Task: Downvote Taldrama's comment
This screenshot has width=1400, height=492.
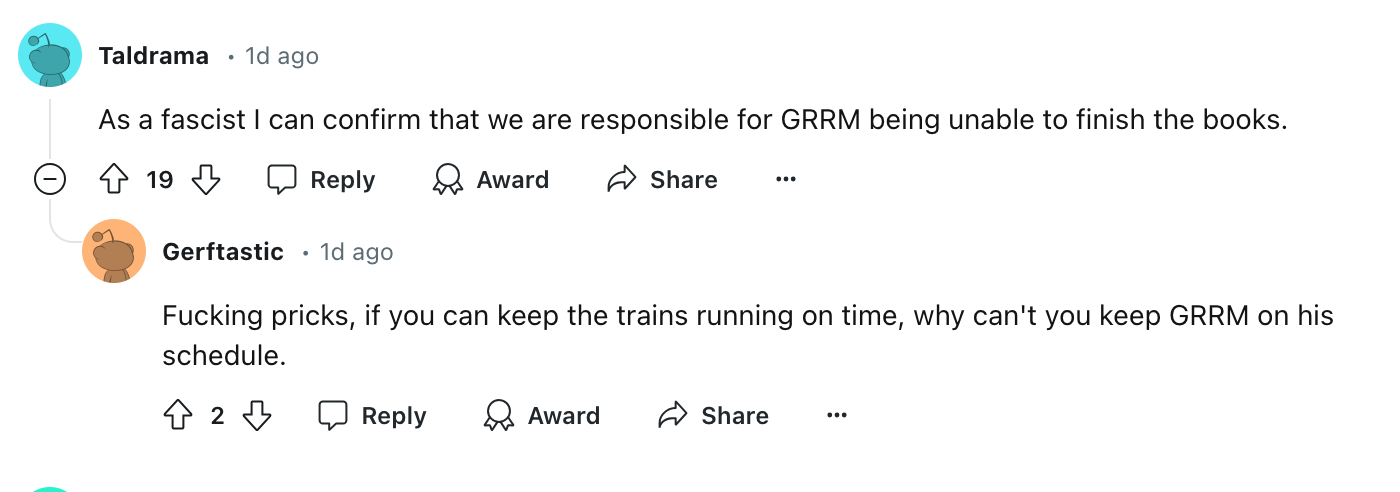Action: pyautogui.click(x=206, y=180)
